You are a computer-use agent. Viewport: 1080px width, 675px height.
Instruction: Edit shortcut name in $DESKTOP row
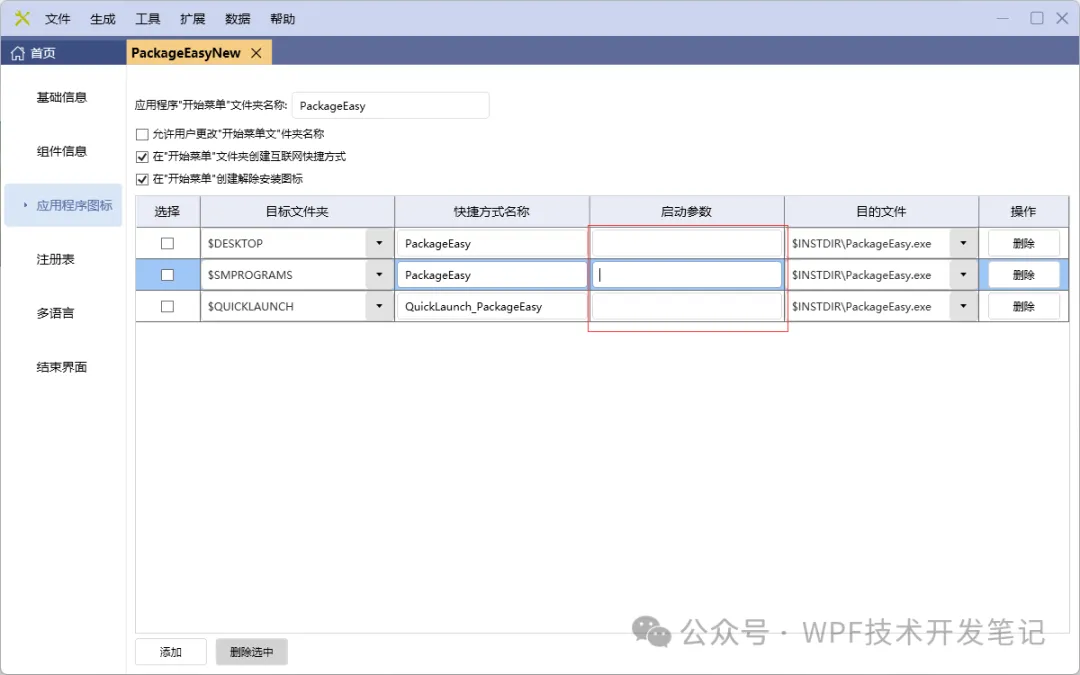[492, 243]
